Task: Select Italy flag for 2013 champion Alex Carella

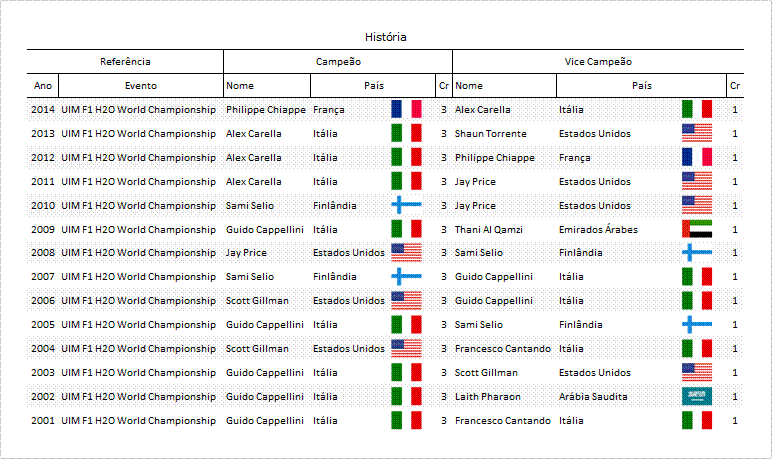Action: click(x=406, y=133)
